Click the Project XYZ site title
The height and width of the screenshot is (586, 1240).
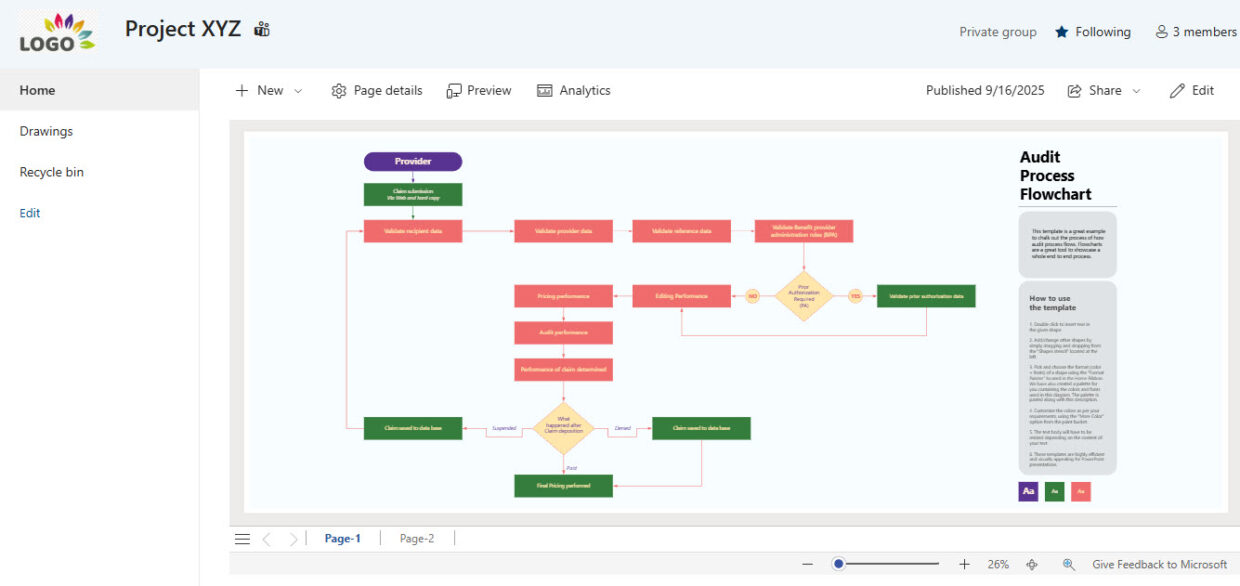[183, 29]
